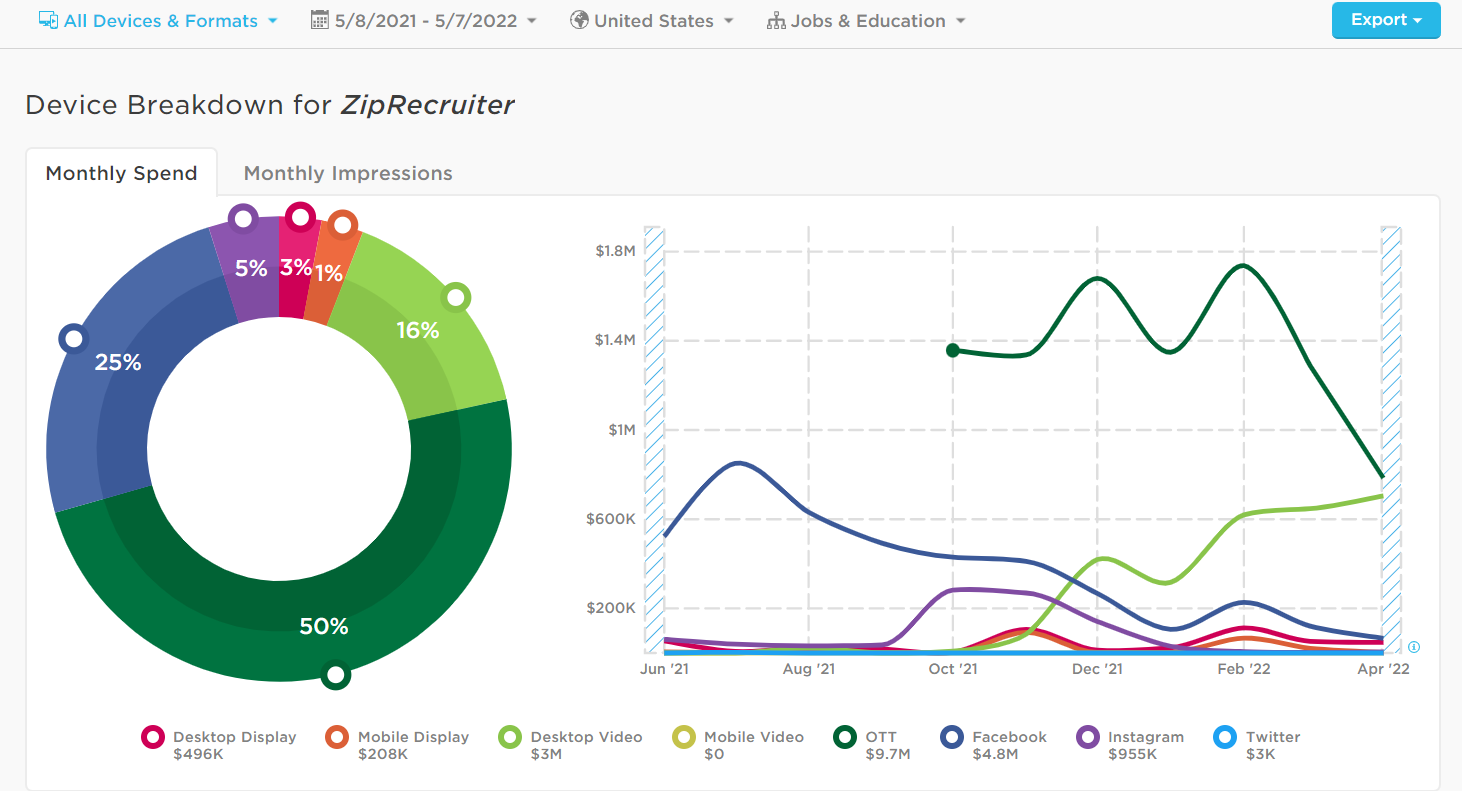Click the $496K value under Desktop Display
The image size is (1462, 791).
point(198,754)
